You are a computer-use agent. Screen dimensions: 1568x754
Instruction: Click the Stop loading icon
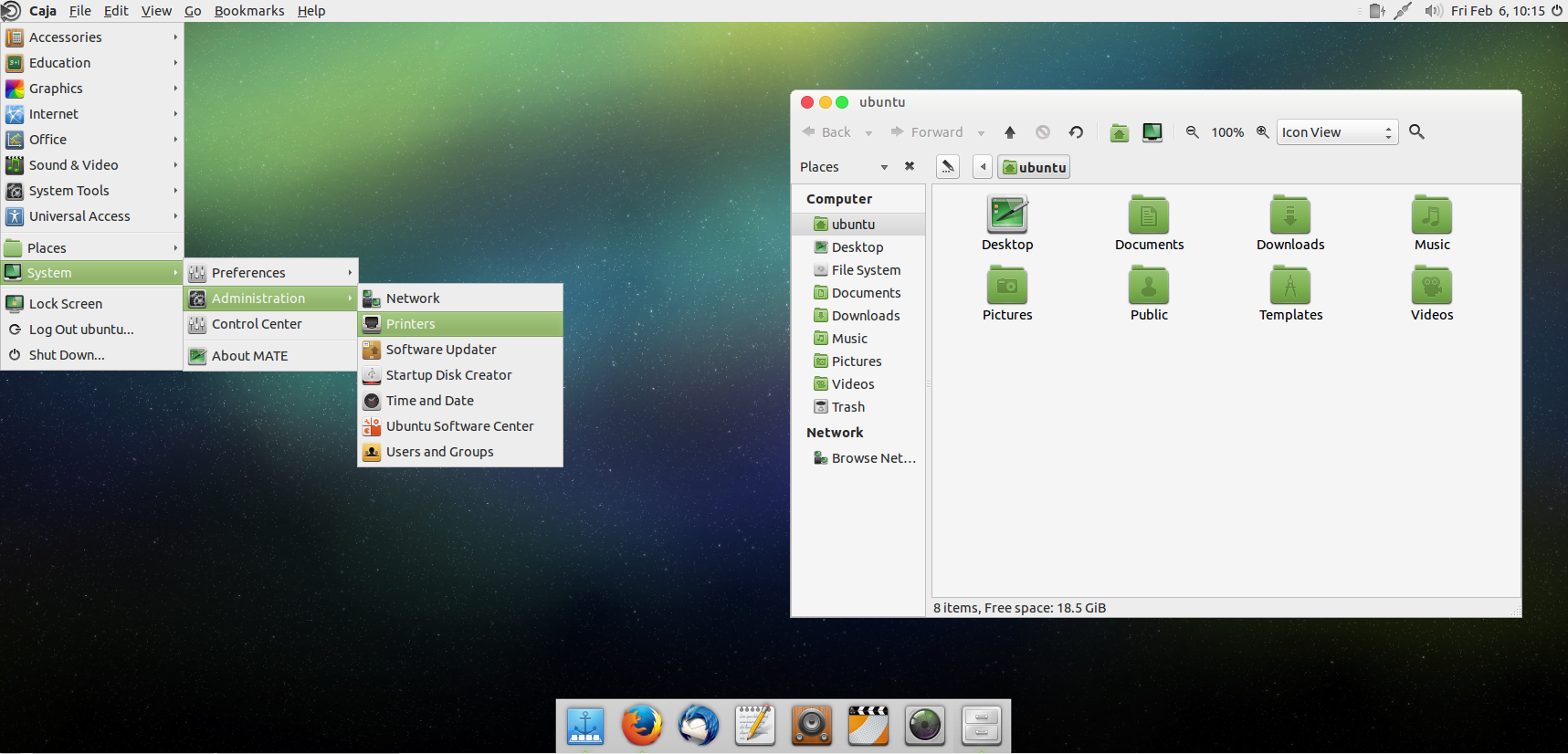tap(1043, 132)
